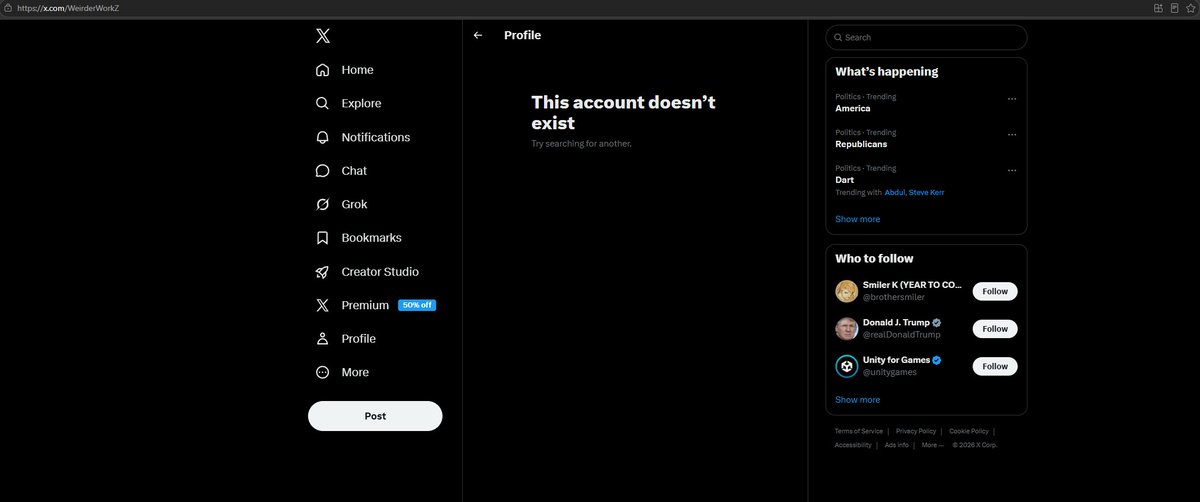This screenshot has height=502, width=1200.
Task: Click the Post button
Action: pos(375,416)
